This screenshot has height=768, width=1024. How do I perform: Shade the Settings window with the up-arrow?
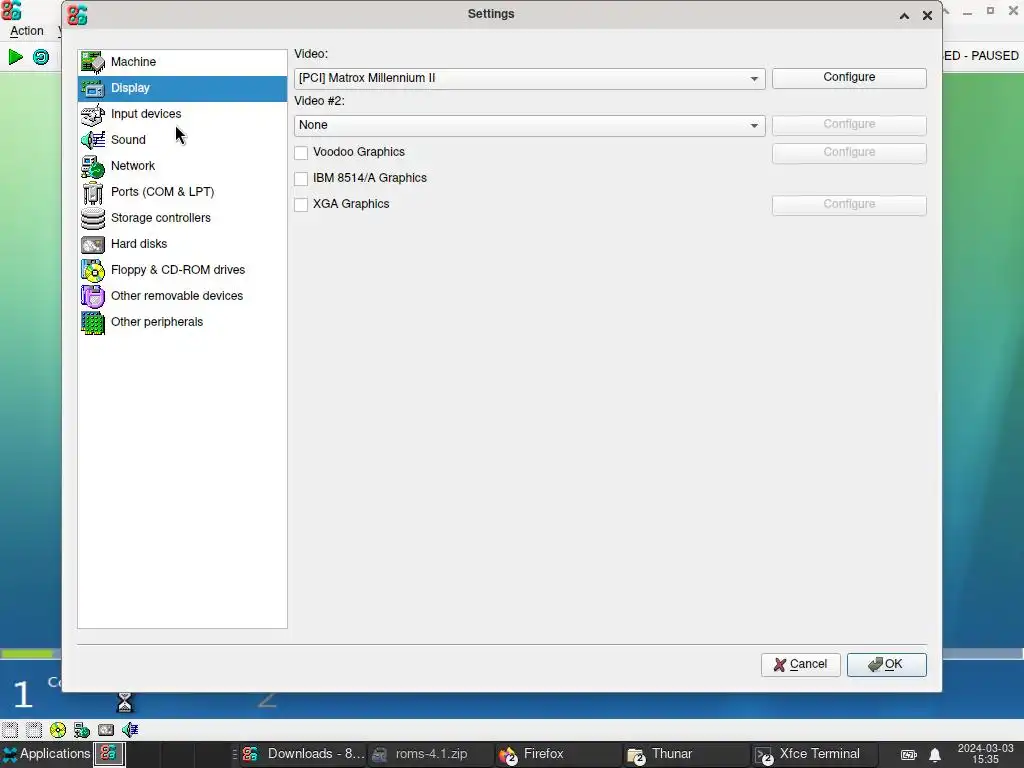coord(904,16)
